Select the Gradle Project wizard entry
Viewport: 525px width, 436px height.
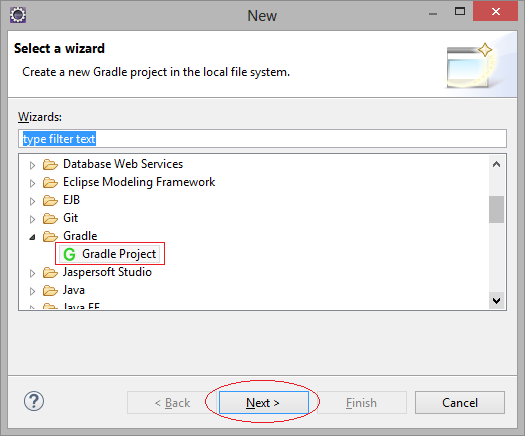click(109, 254)
